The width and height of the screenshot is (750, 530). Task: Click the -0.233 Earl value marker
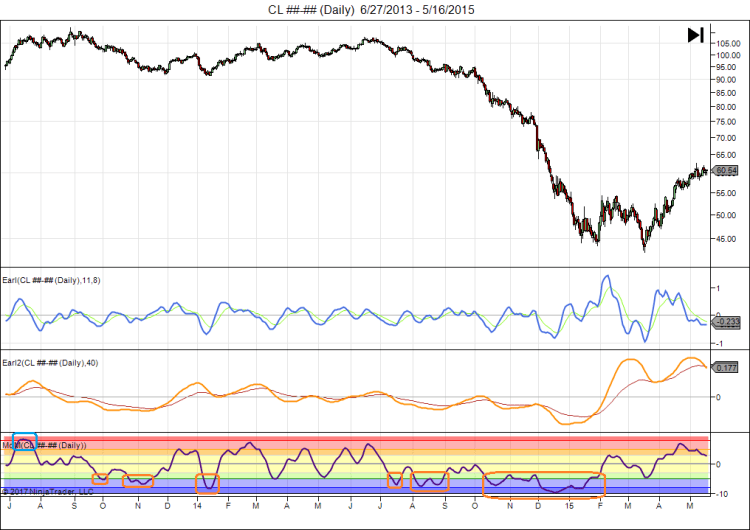click(726, 321)
